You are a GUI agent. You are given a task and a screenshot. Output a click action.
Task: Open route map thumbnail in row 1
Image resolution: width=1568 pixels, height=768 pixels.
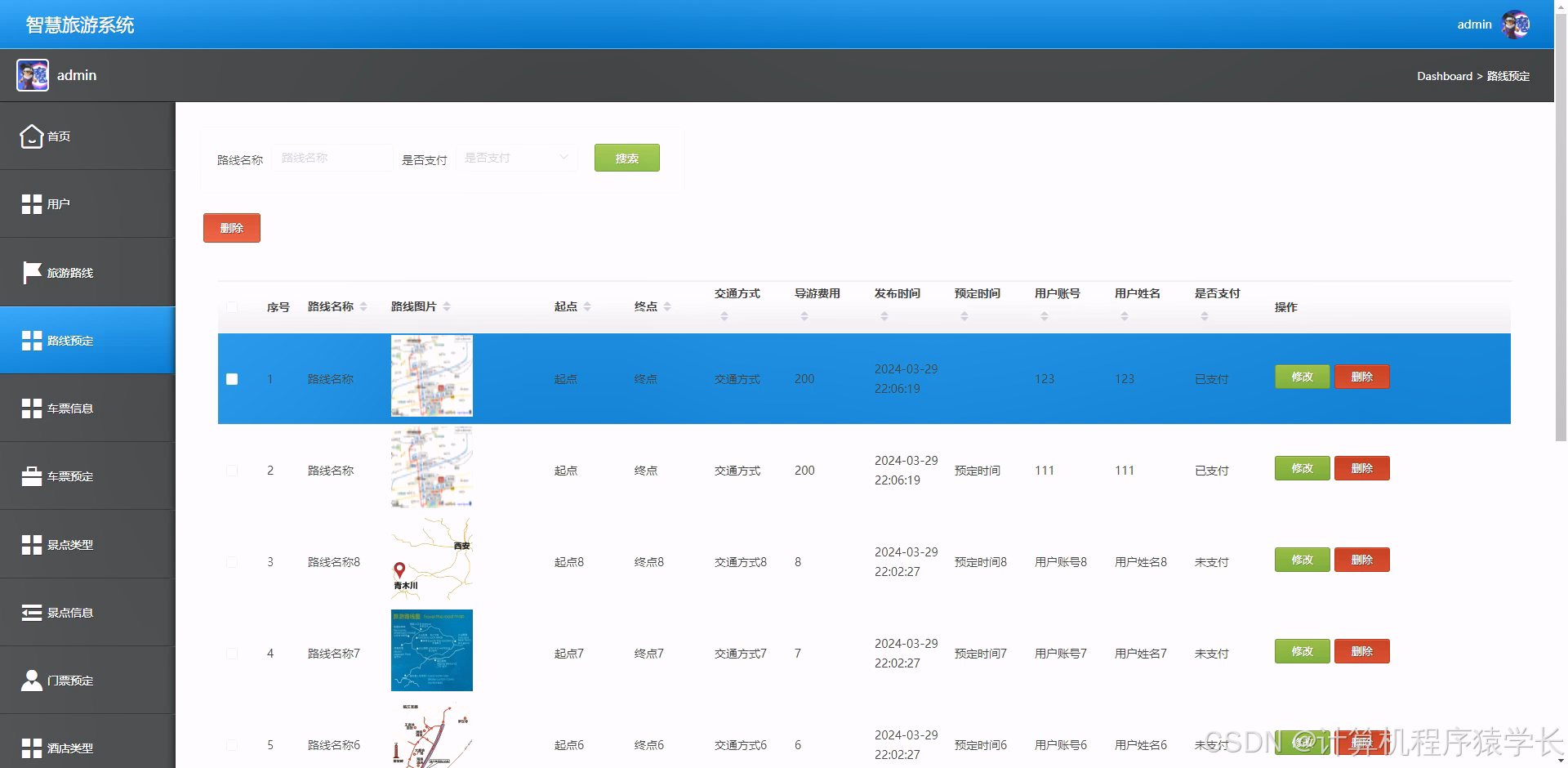(x=432, y=376)
